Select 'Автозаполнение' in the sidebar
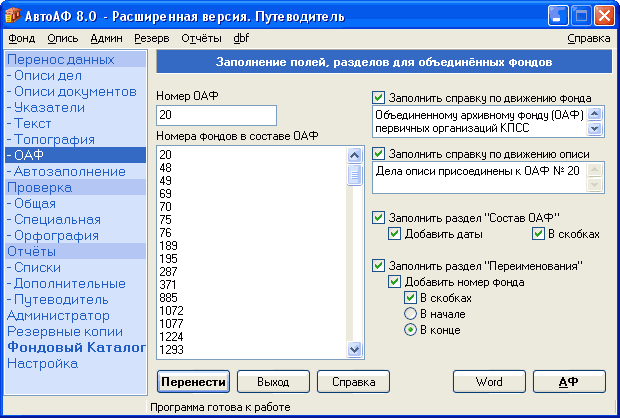Image resolution: width=620 pixels, height=418 pixels. click(70, 171)
